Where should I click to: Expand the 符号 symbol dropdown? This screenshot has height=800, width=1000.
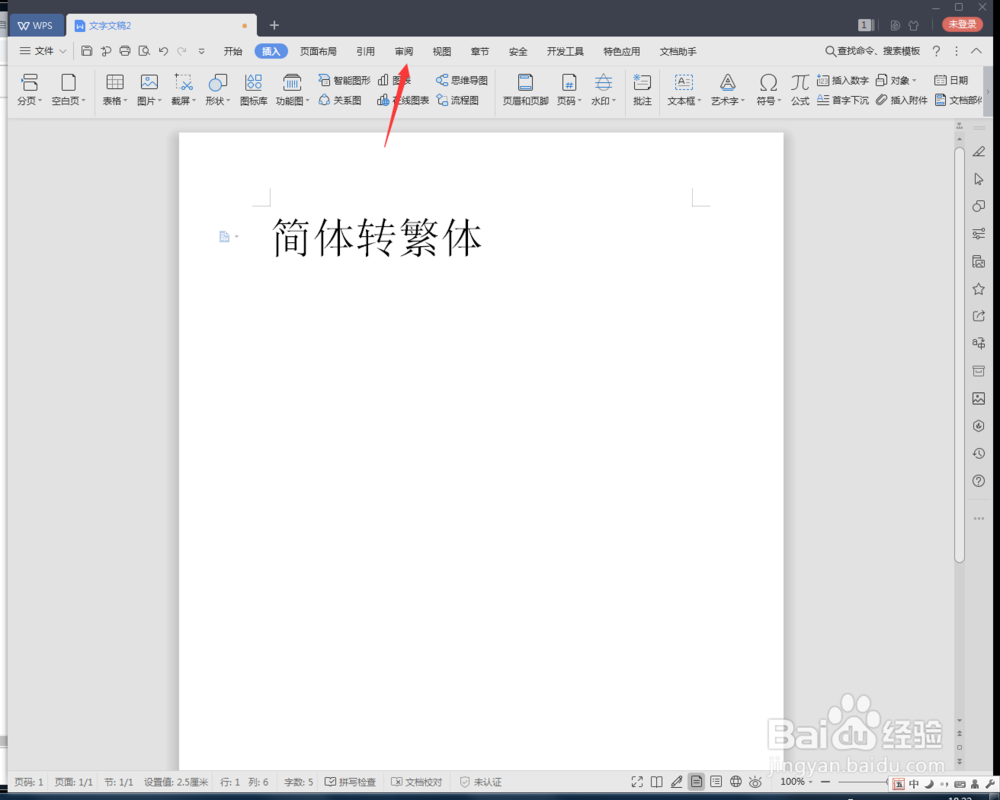point(779,101)
